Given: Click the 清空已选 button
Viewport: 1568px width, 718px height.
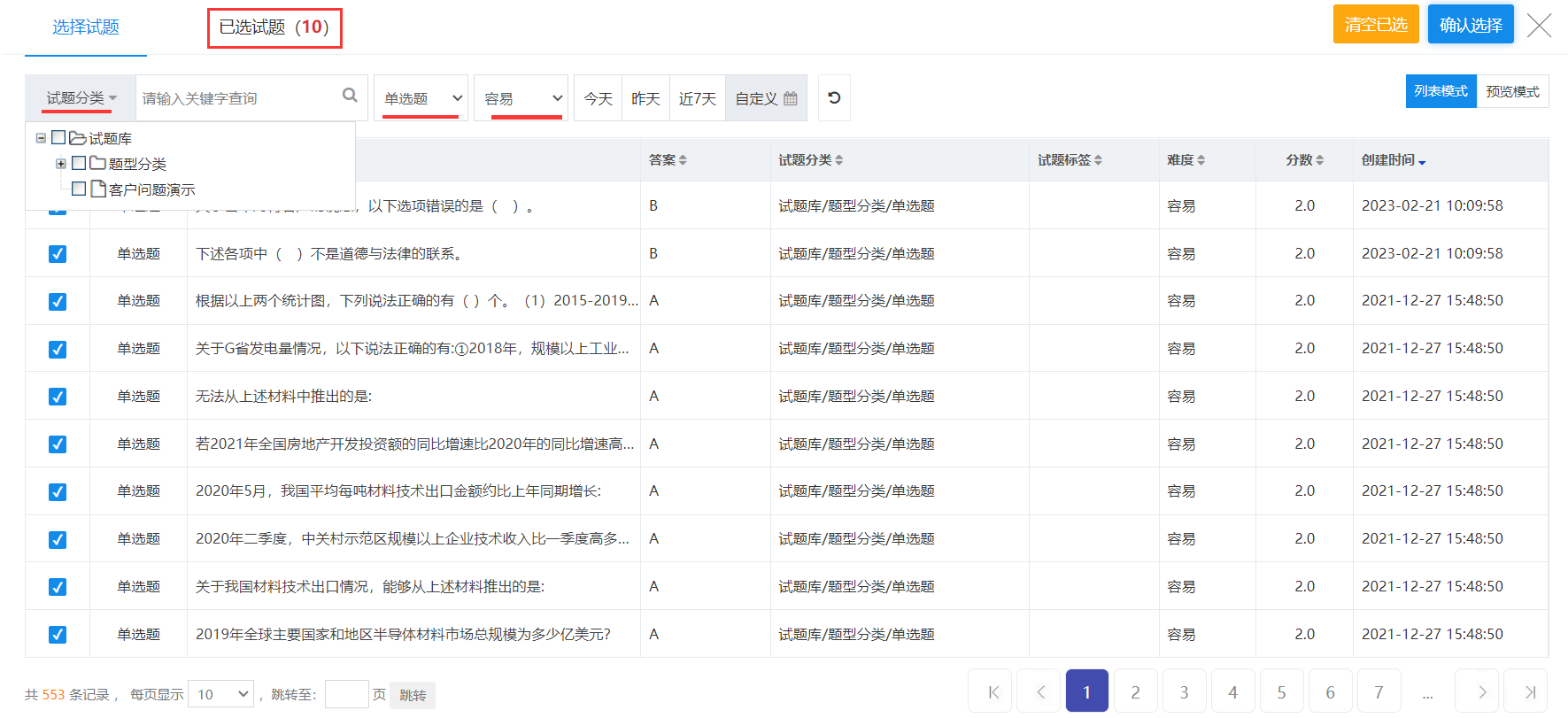Looking at the screenshot, I should pos(1375,25).
